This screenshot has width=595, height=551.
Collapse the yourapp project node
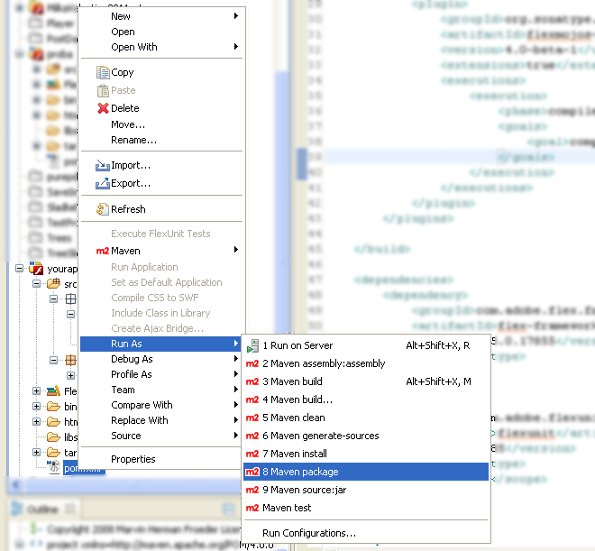pos(19,268)
